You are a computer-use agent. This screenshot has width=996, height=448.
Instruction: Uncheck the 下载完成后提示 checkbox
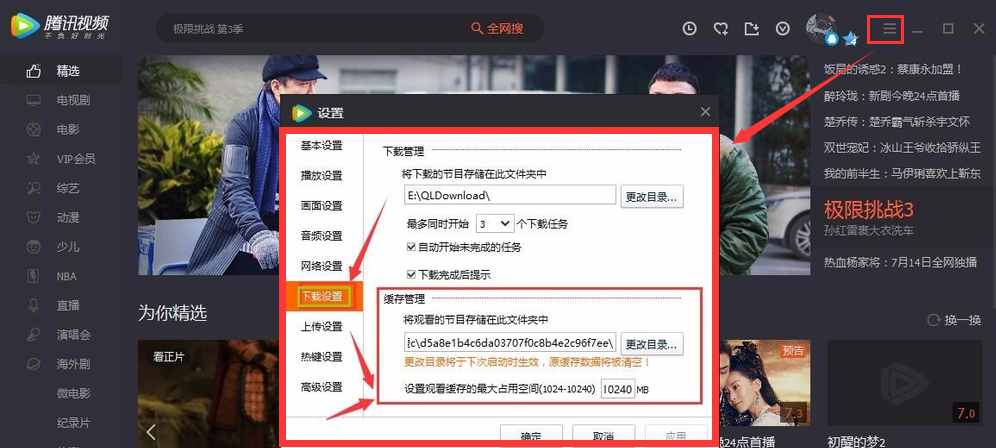coord(412,274)
